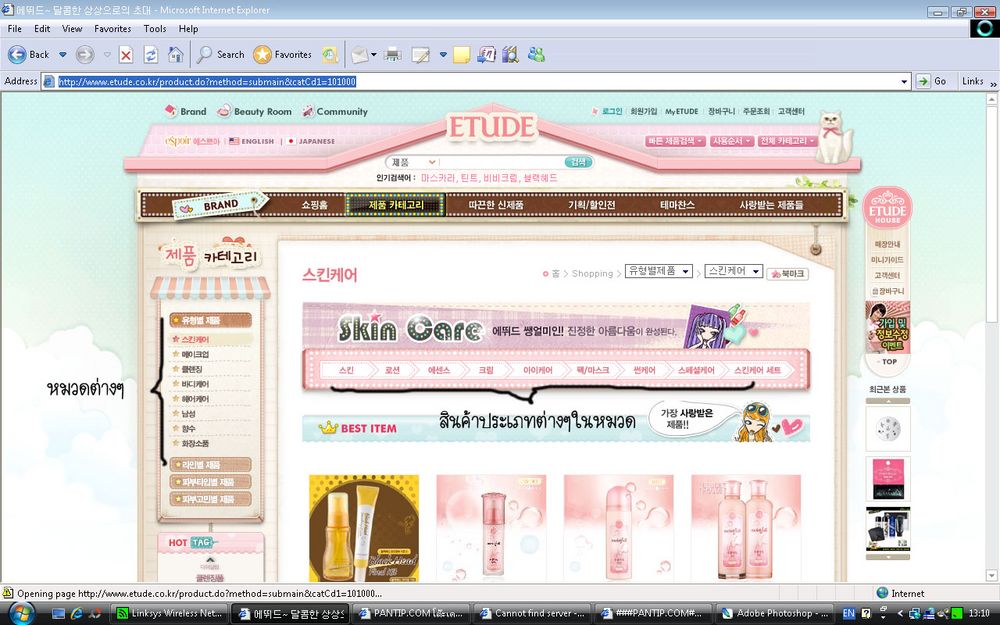
Task: Open the Tools menu
Action: pyautogui.click(x=154, y=29)
